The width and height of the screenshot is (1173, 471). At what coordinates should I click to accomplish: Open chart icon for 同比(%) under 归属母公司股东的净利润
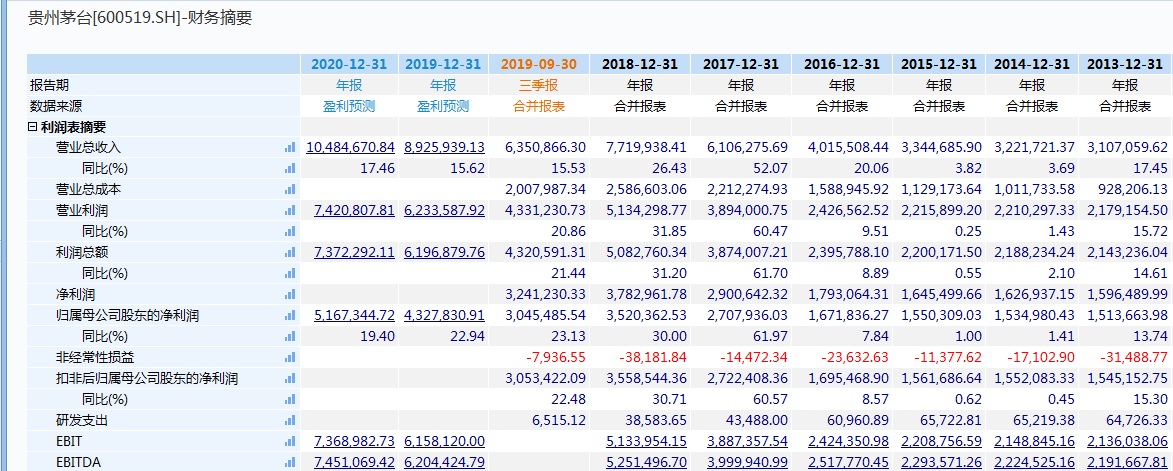(290, 337)
